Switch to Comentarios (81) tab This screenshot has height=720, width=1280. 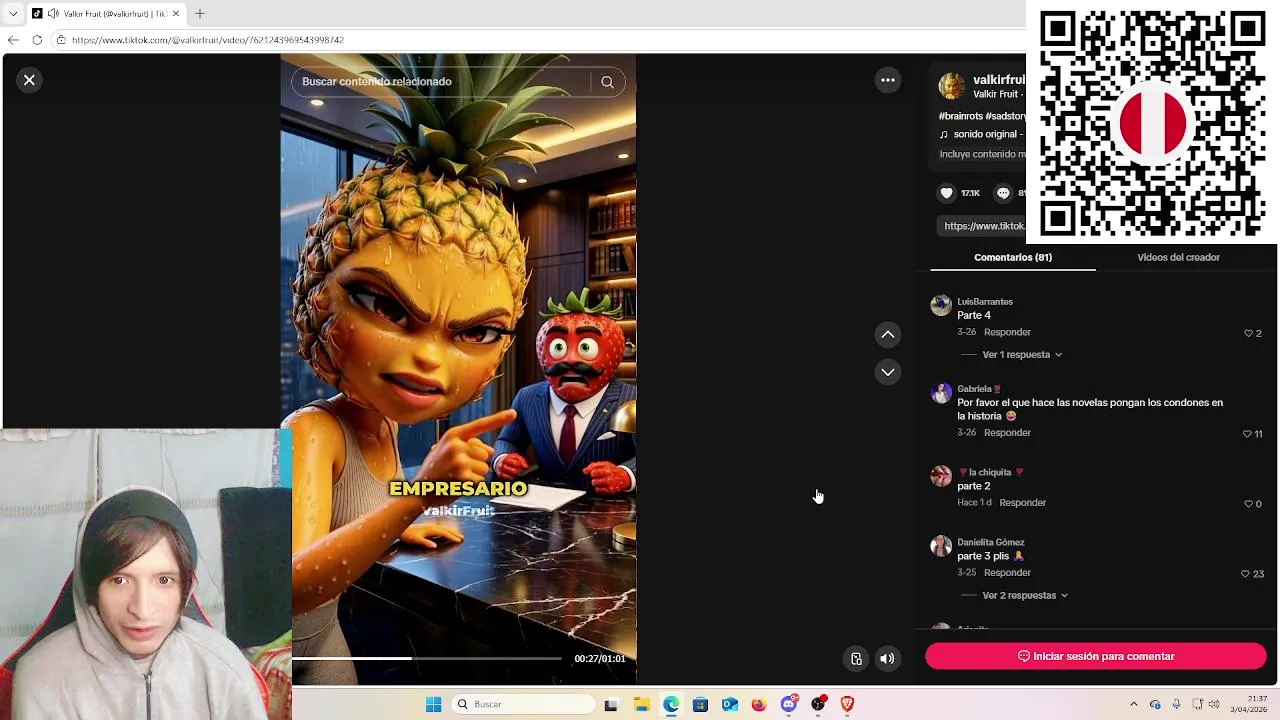click(x=1013, y=257)
